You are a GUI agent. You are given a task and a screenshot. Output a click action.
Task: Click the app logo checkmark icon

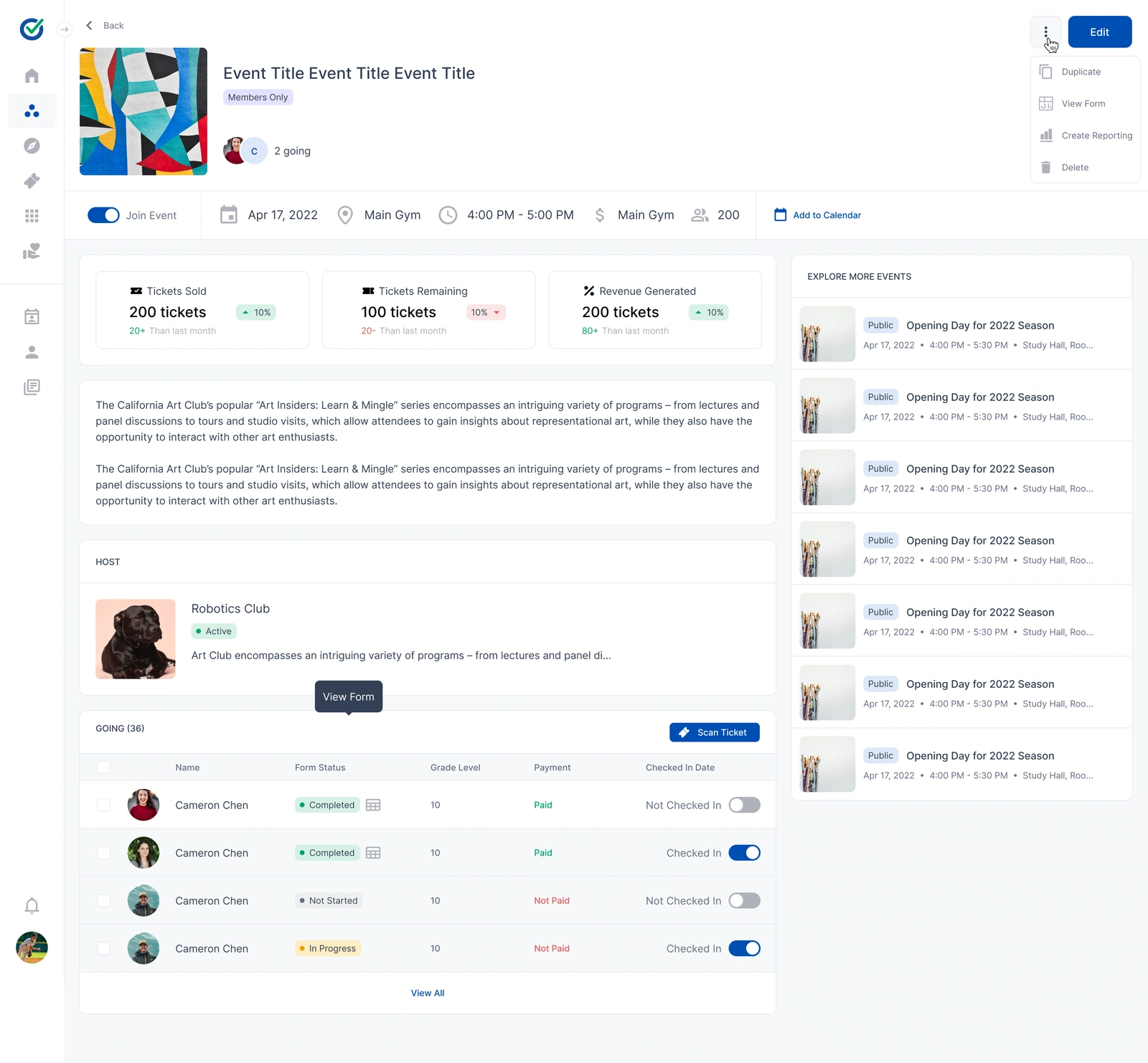[x=32, y=29]
